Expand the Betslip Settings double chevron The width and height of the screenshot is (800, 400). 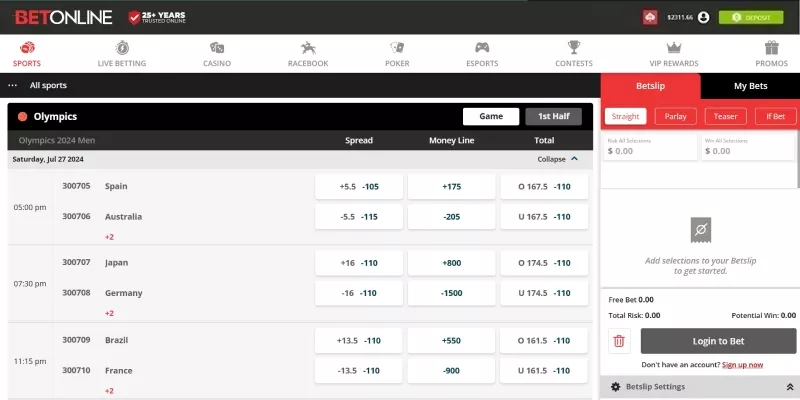coord(790,387)
